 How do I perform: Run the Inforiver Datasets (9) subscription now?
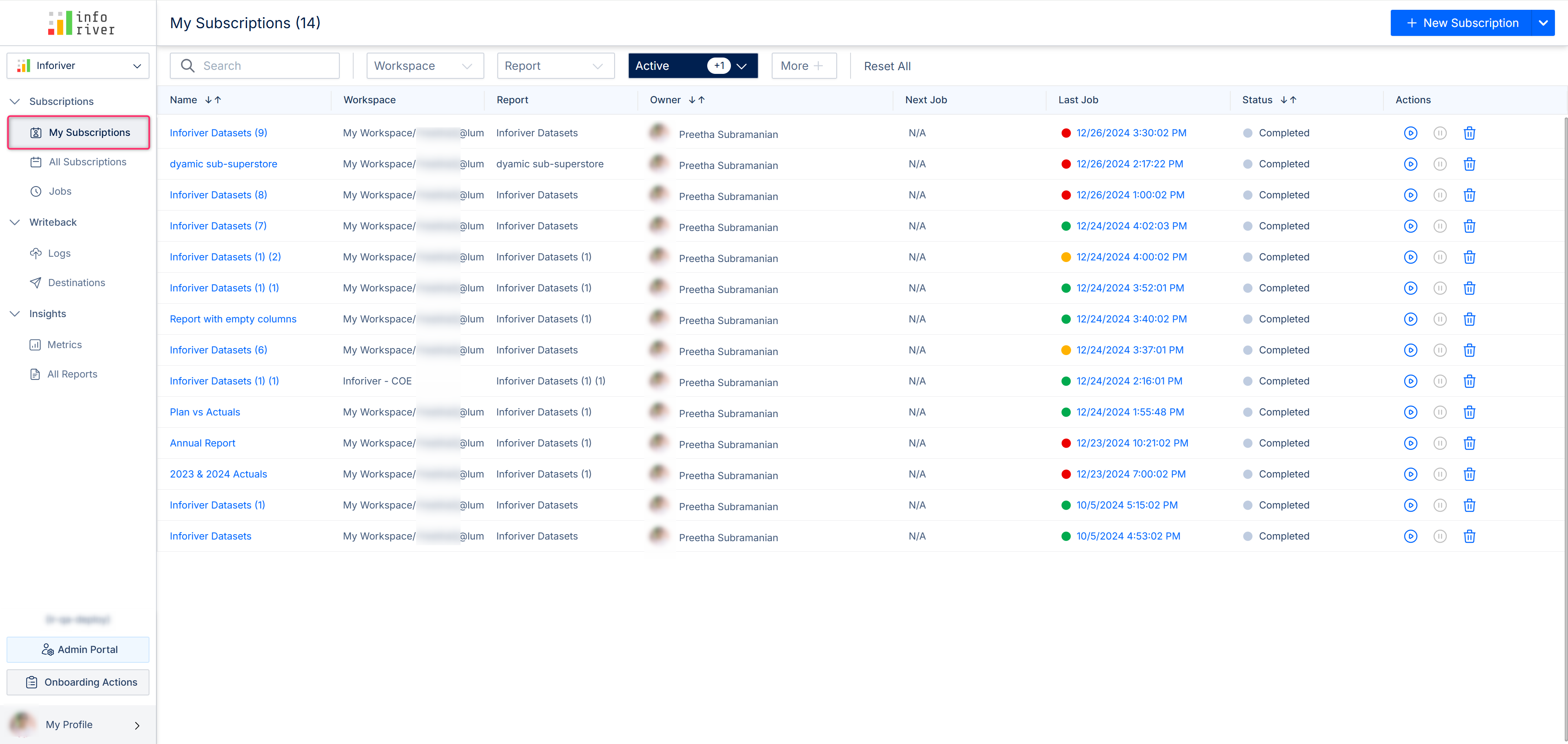[1410, 133]
